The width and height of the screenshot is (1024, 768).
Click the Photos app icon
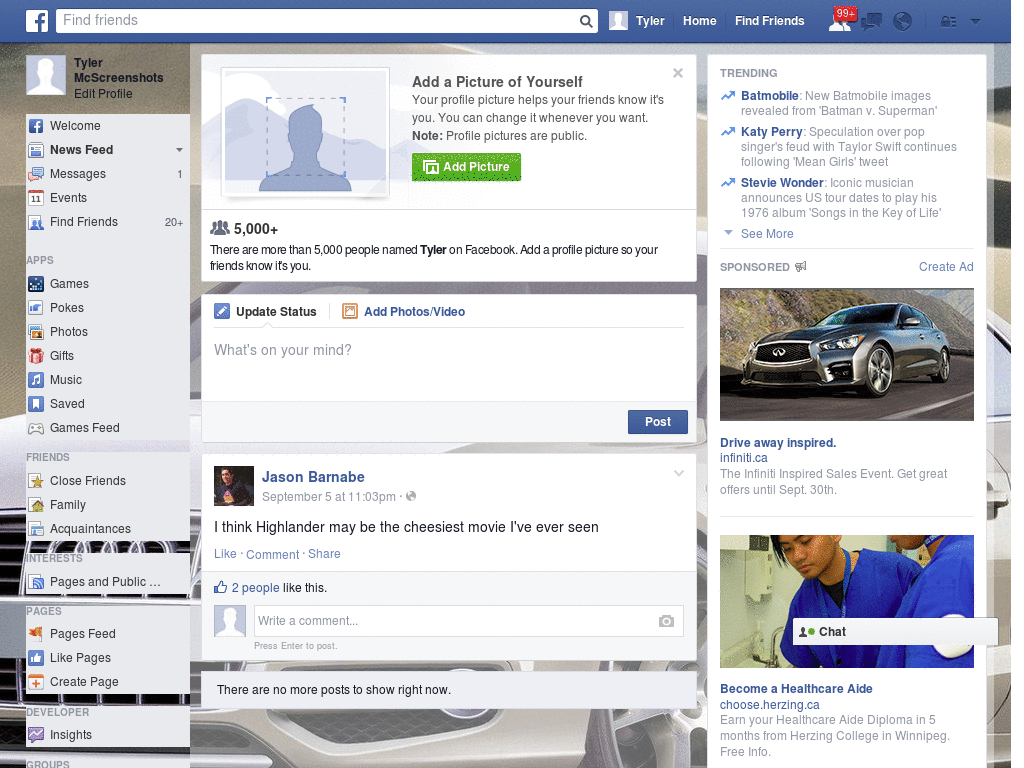coord(36,332)
